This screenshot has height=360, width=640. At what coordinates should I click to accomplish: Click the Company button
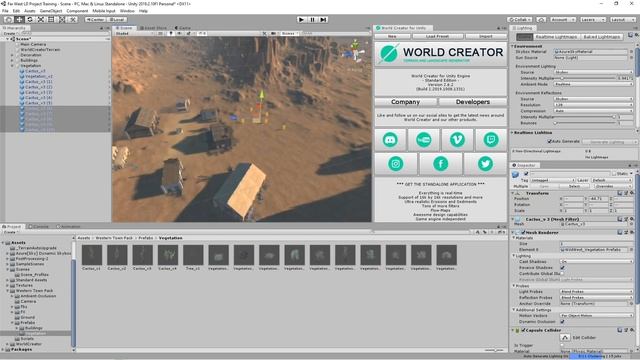point(405,102)
